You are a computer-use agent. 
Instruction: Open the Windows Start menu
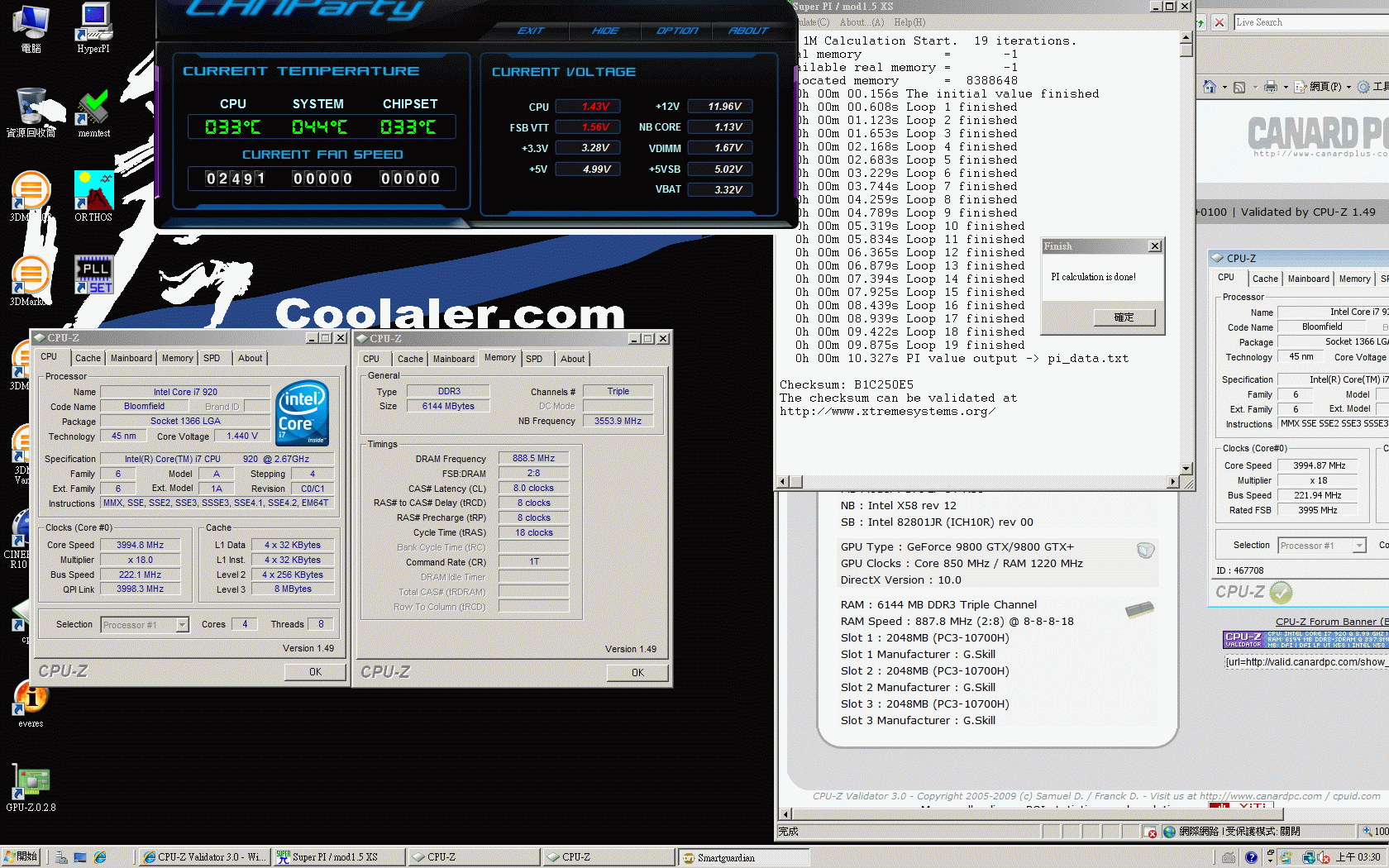(21, 857)
